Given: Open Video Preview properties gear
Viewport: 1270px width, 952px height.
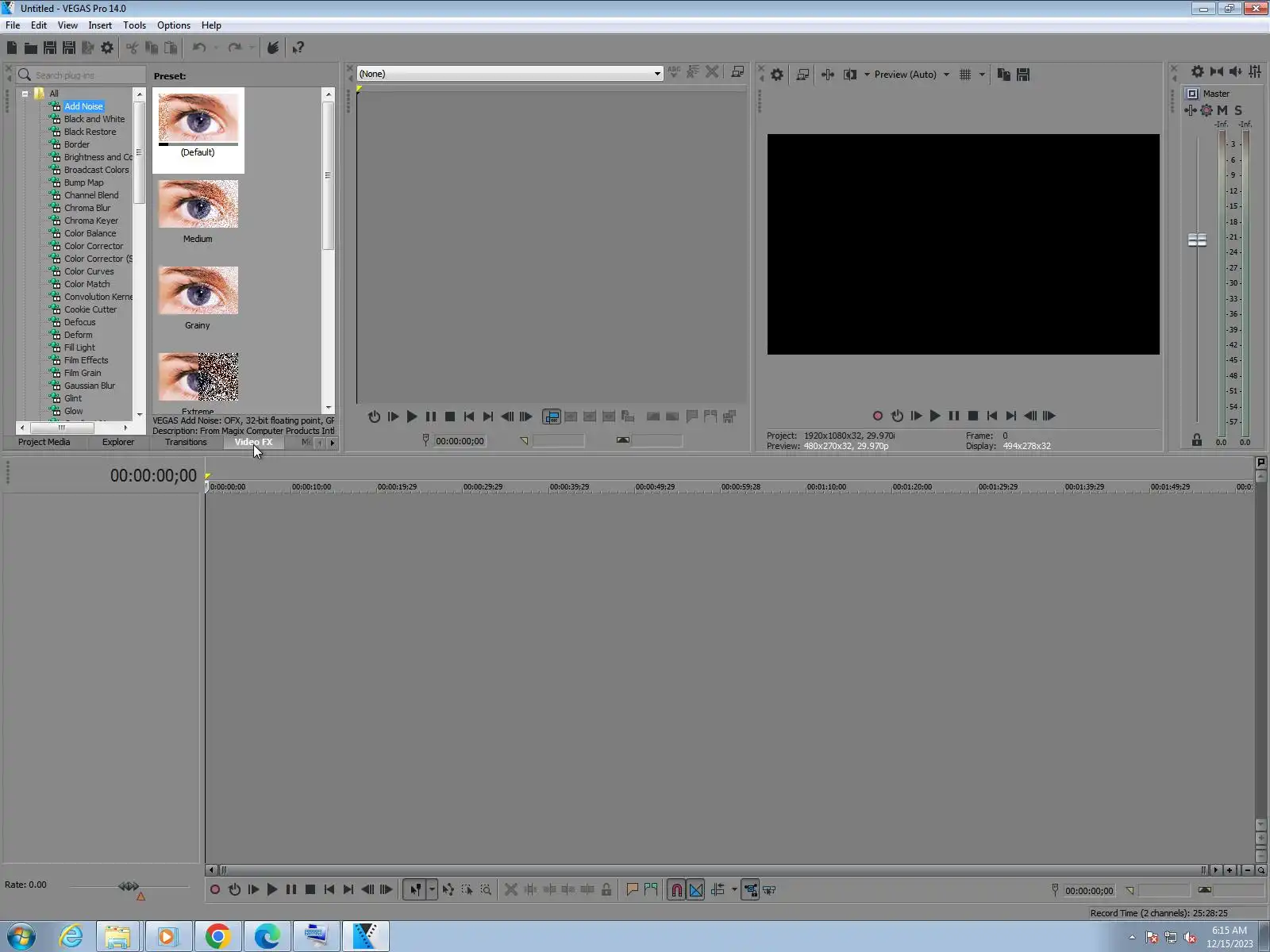Looking at the screenshot, I should 777,75.
